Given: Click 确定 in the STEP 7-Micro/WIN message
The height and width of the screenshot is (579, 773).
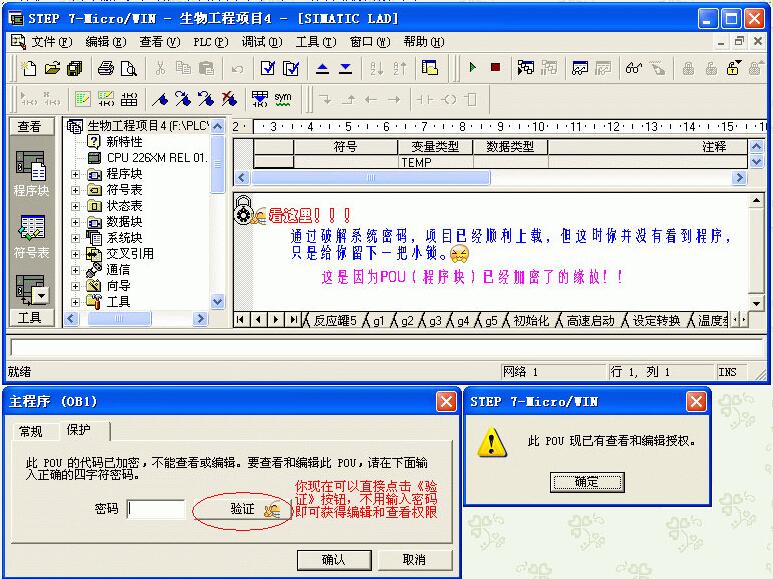Looking at the screenshot, I should coord(587,482).
